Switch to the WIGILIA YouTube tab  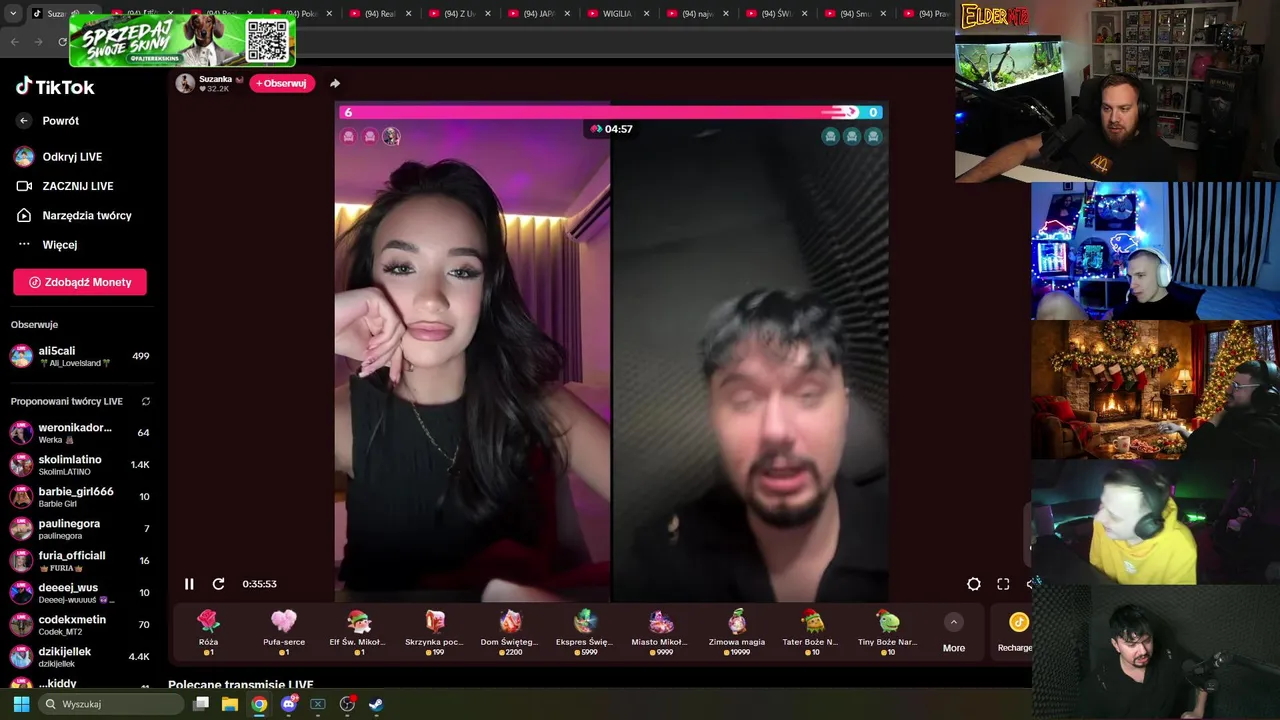click(618, 14)
